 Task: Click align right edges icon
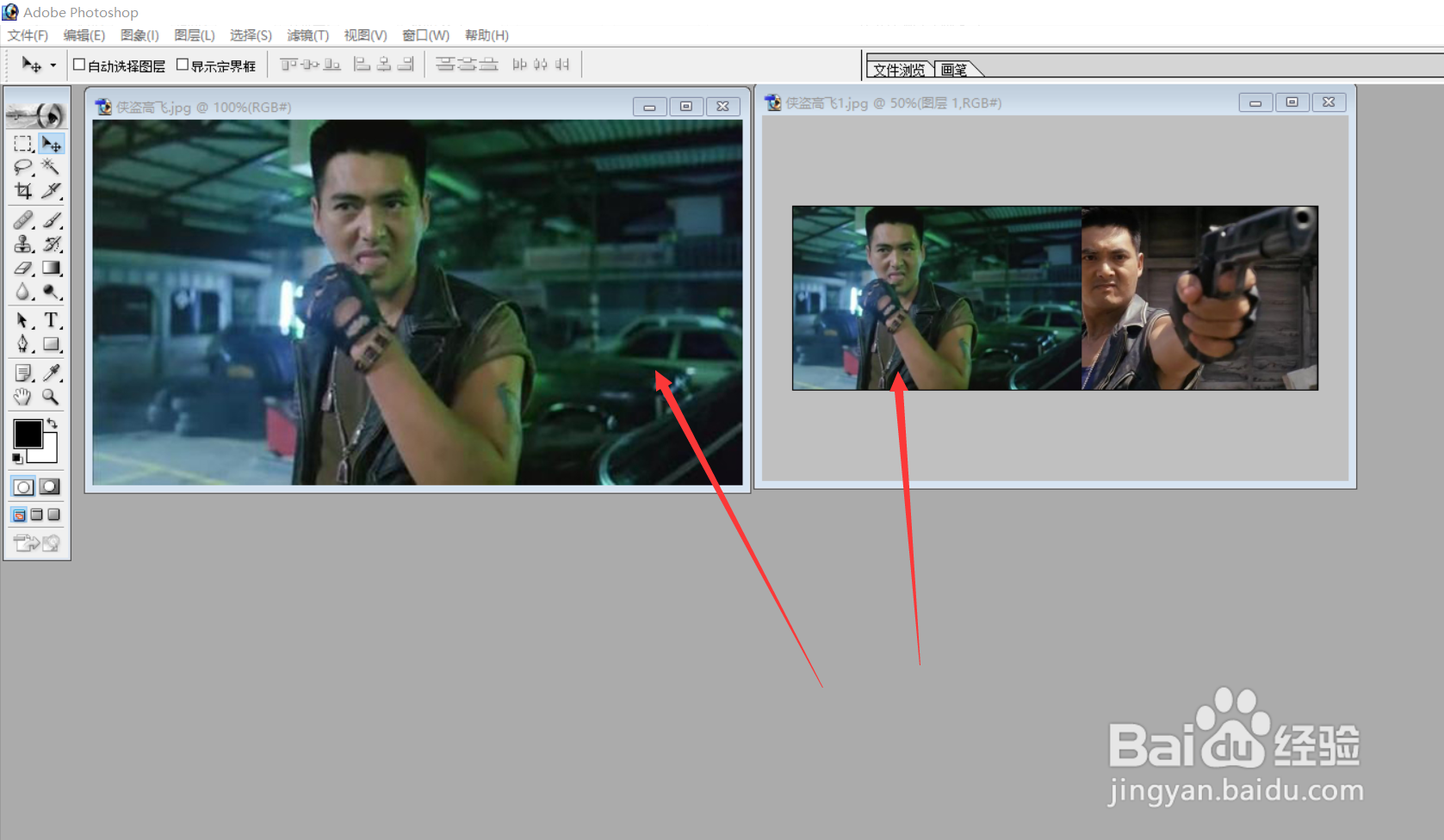click(x=406, y=65)
